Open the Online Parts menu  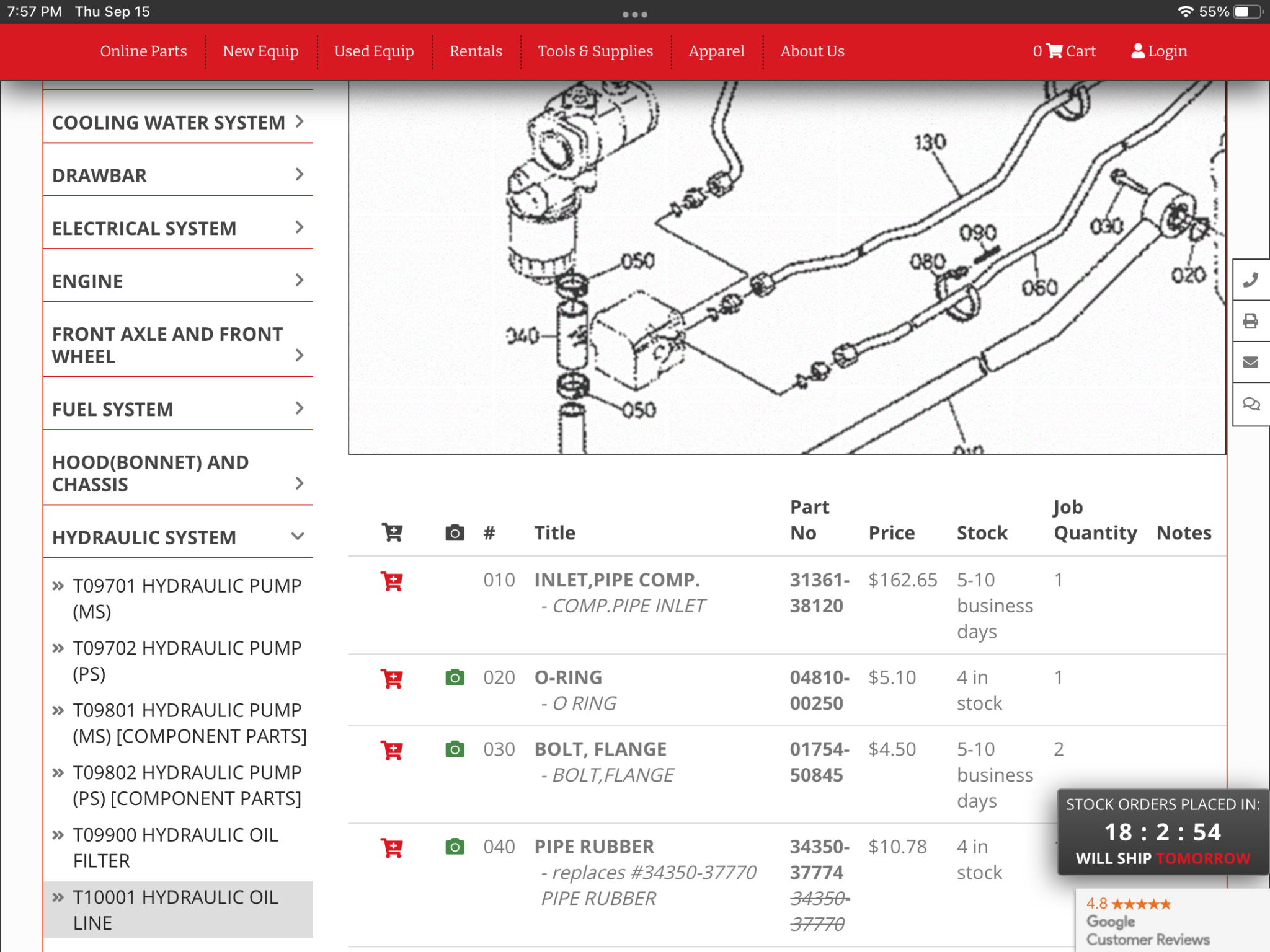coord(143,51)
